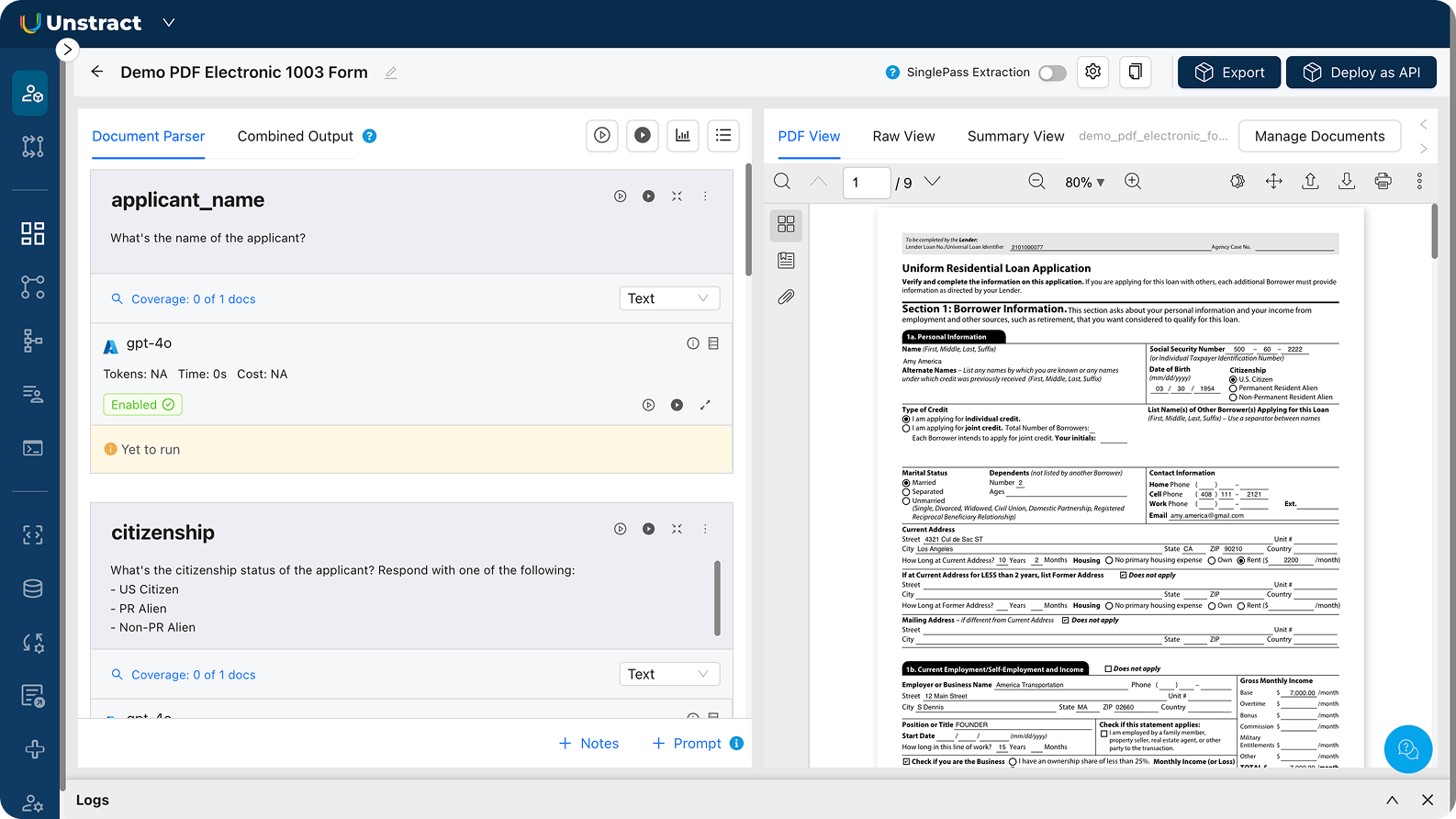Open the attachments paperclip panel
Image resolution: width=1456 pixels, height=819 pixels.
coord(786,297)
